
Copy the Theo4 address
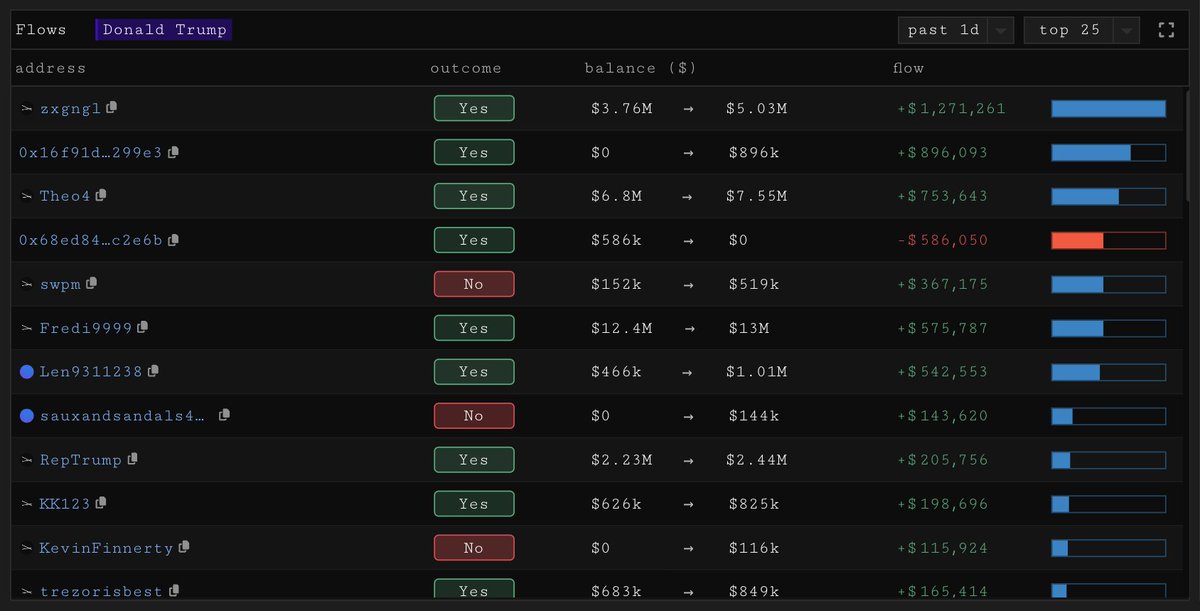pyautogui.click(x=101, y=196)
